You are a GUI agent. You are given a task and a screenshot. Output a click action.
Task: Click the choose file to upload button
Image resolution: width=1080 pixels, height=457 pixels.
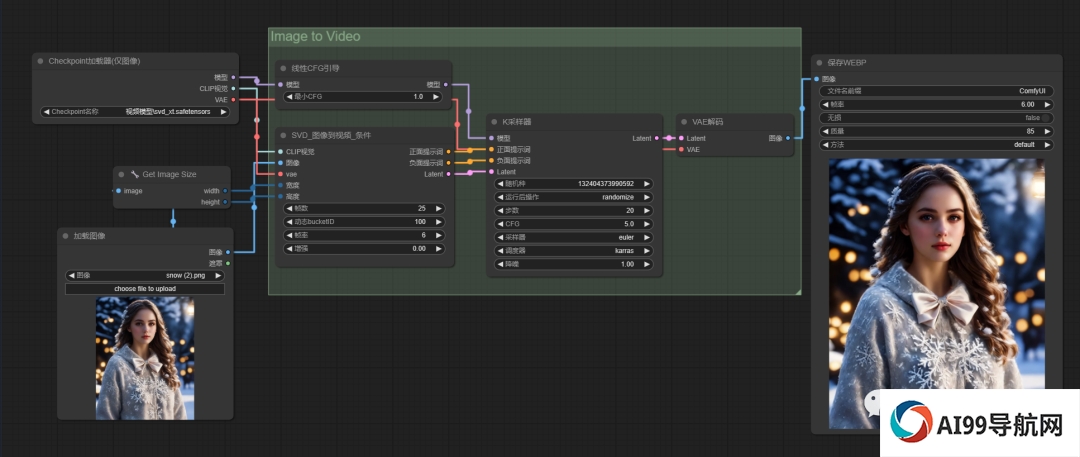point(145,289)
